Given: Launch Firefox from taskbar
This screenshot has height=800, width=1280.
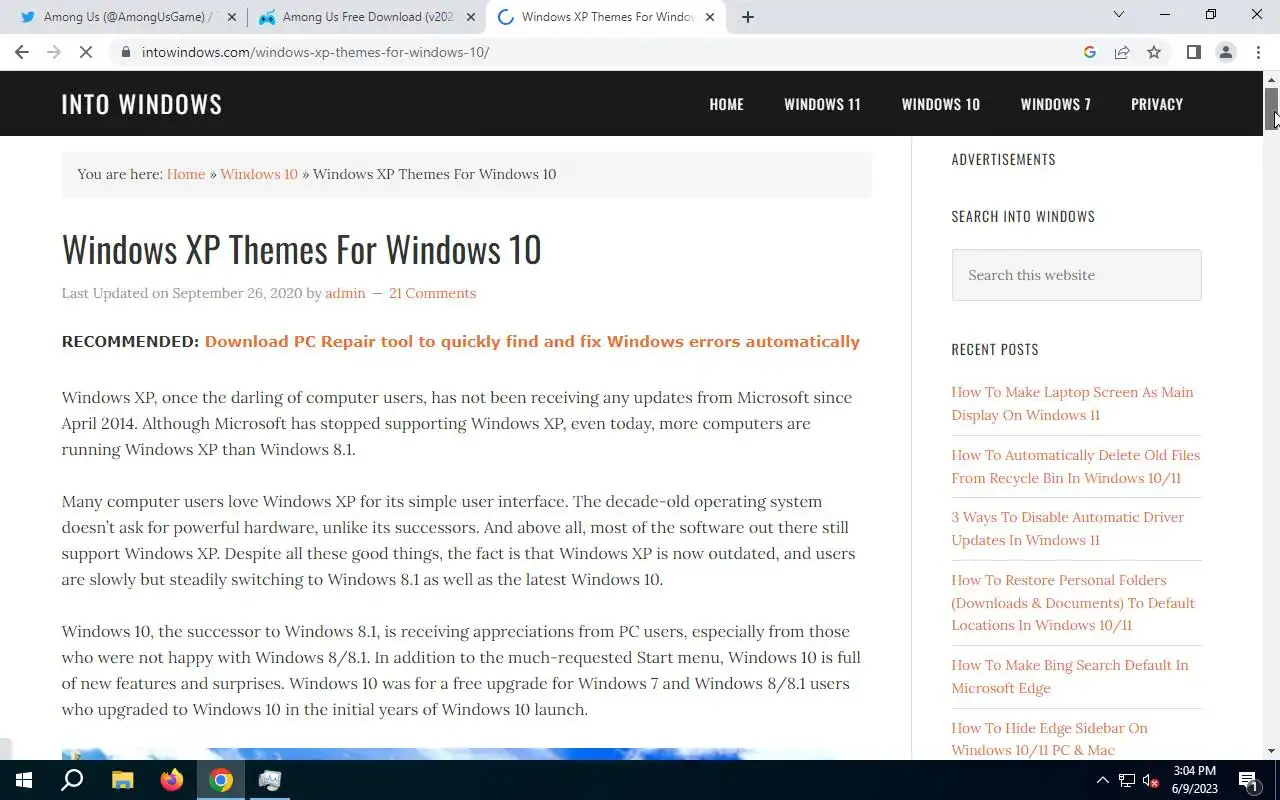Looking at the screenshot, I should (x=172, y=780).
